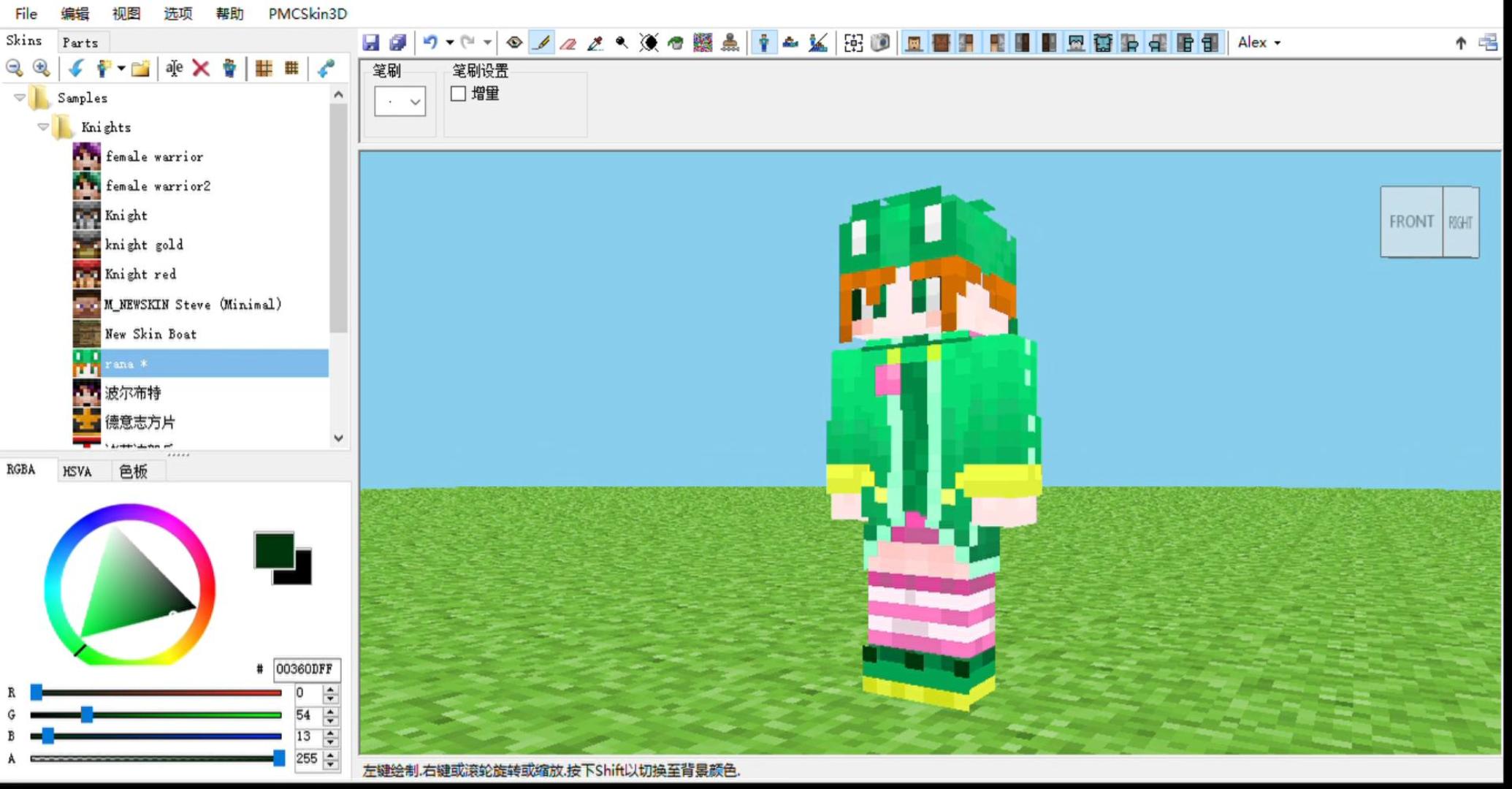Open the undo history dropdown arrow
This screenshot has width=1512, height=789.
pyautogui.click(x=449, y=42)
